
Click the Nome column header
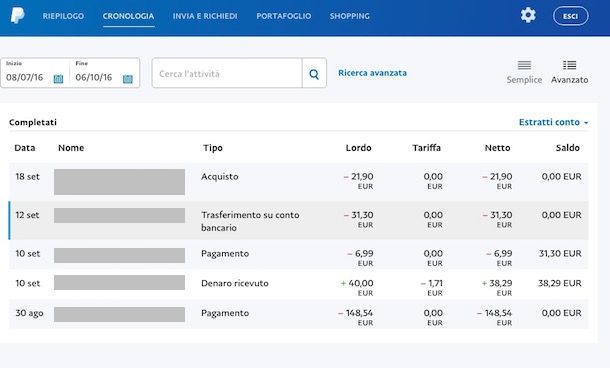coord(71,148)
